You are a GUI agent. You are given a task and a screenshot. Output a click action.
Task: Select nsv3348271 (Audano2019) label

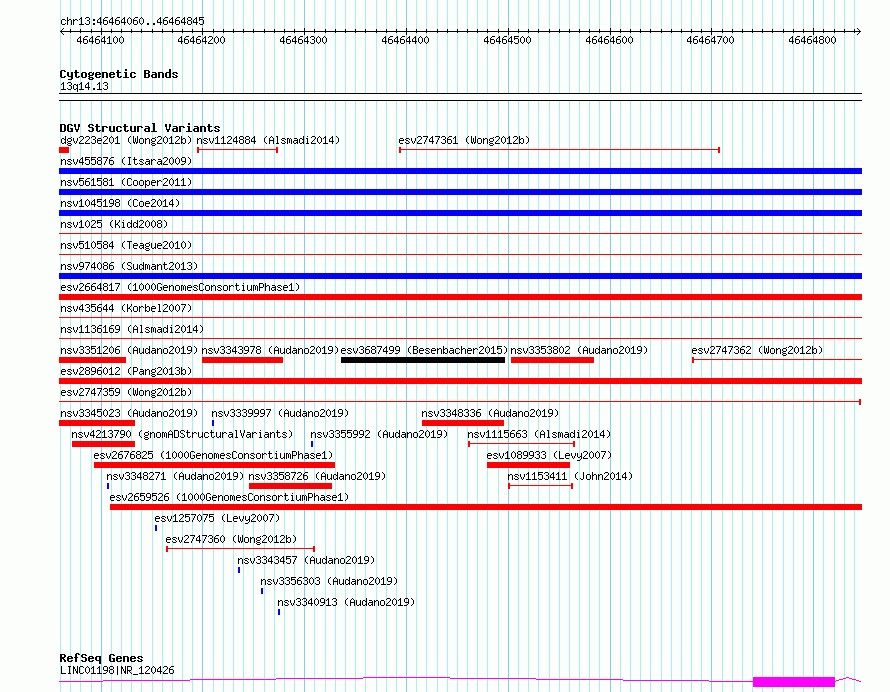[x=175, y=476]
